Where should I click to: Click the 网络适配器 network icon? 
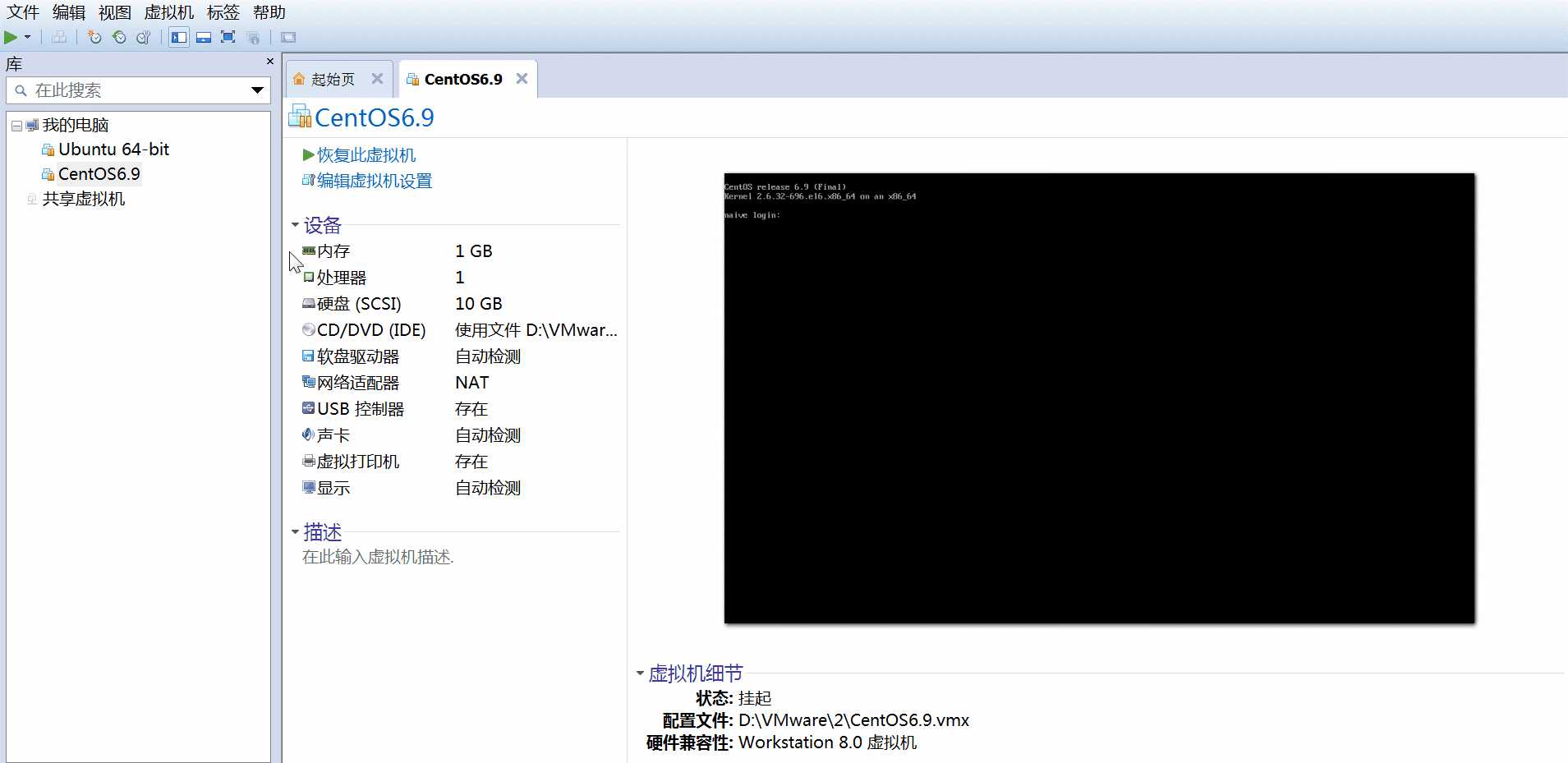[x=309, y=382]
